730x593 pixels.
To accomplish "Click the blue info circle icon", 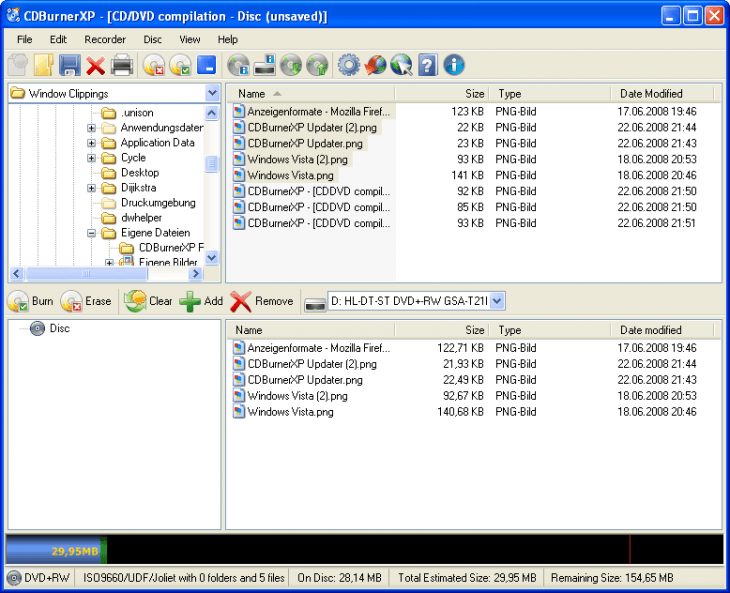I will [454, 66].
